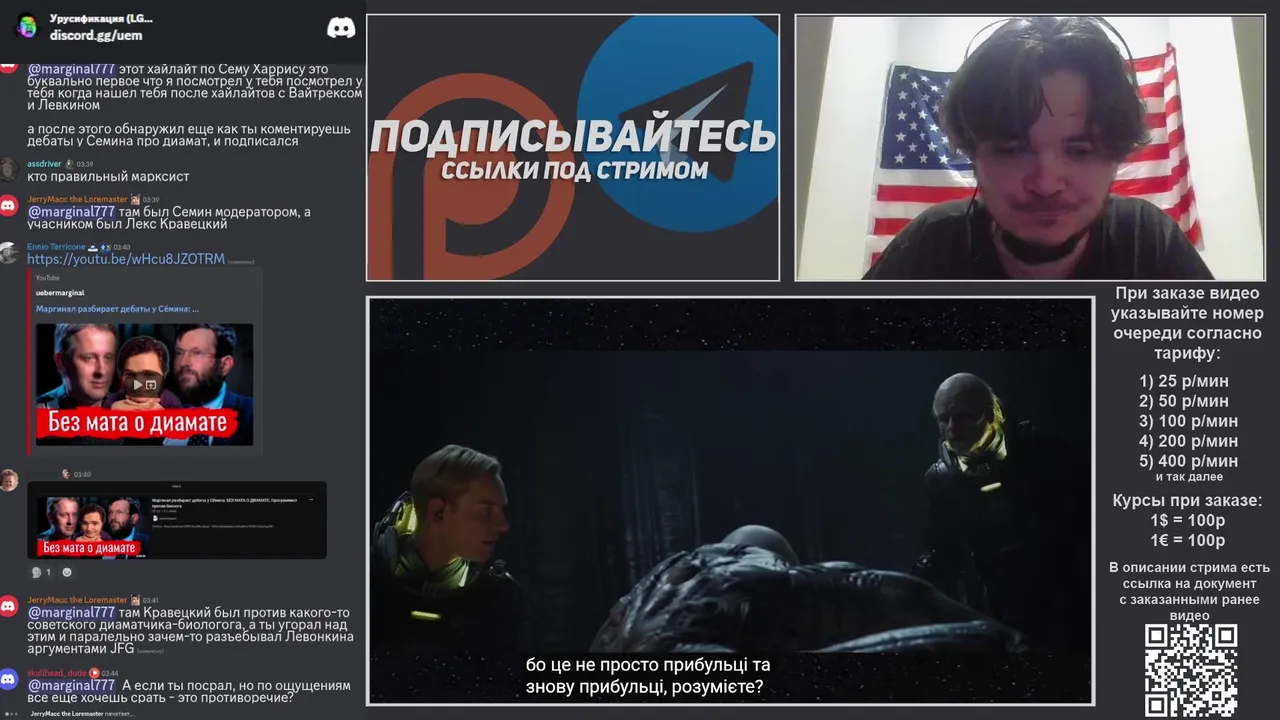Viewport: 1280px width, 720px height.
Task: Click the QR code in the corner
Action: pyautogui.click(x=1191, y=671)
